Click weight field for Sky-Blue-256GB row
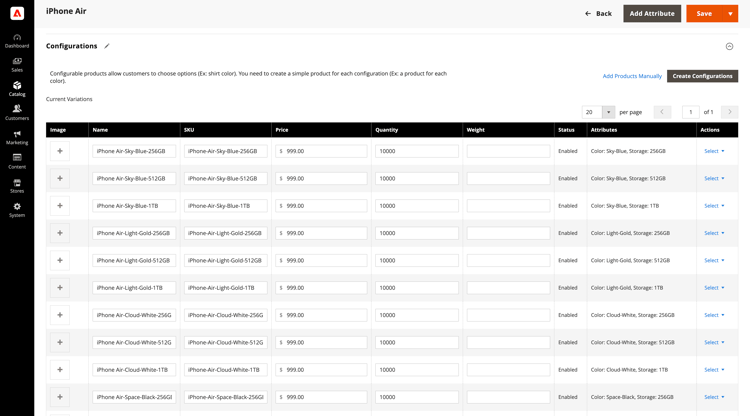Viewport: 750px width, 416px height. click(508, 151)
